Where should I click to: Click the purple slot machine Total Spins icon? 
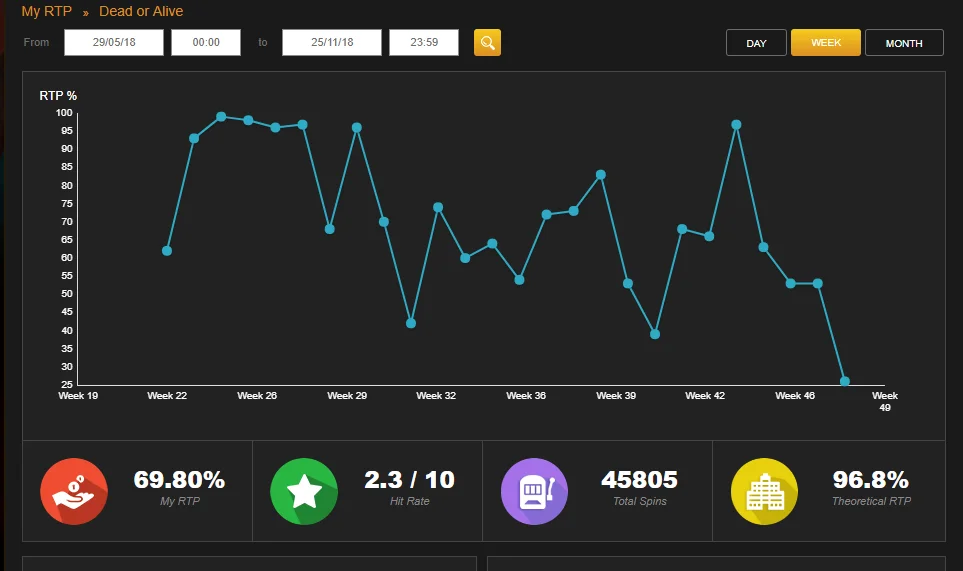click(534, 491)
